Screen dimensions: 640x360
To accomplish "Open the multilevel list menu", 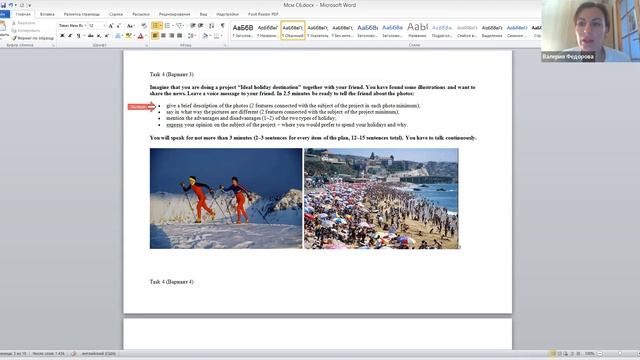I will pyautogui.click(x=180, y=26).
